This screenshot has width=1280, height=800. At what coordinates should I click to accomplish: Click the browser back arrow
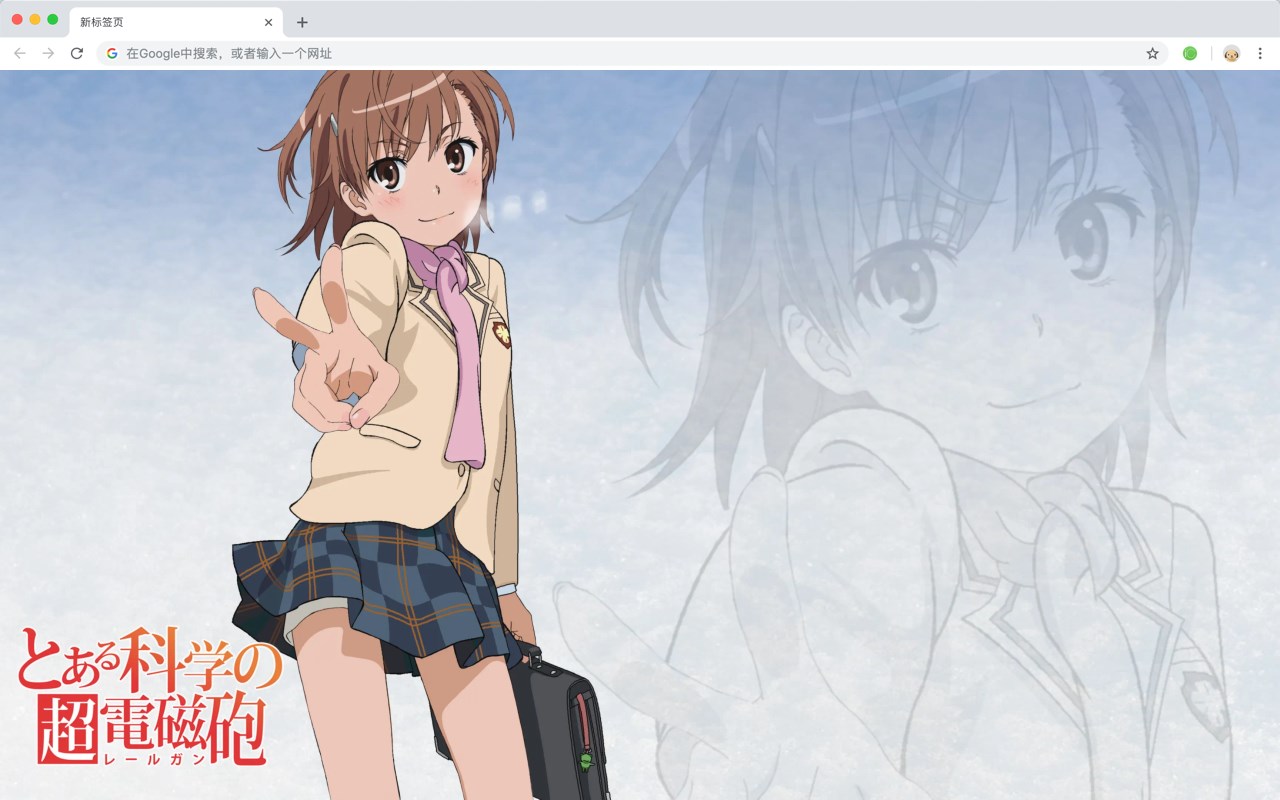point(20,53)
